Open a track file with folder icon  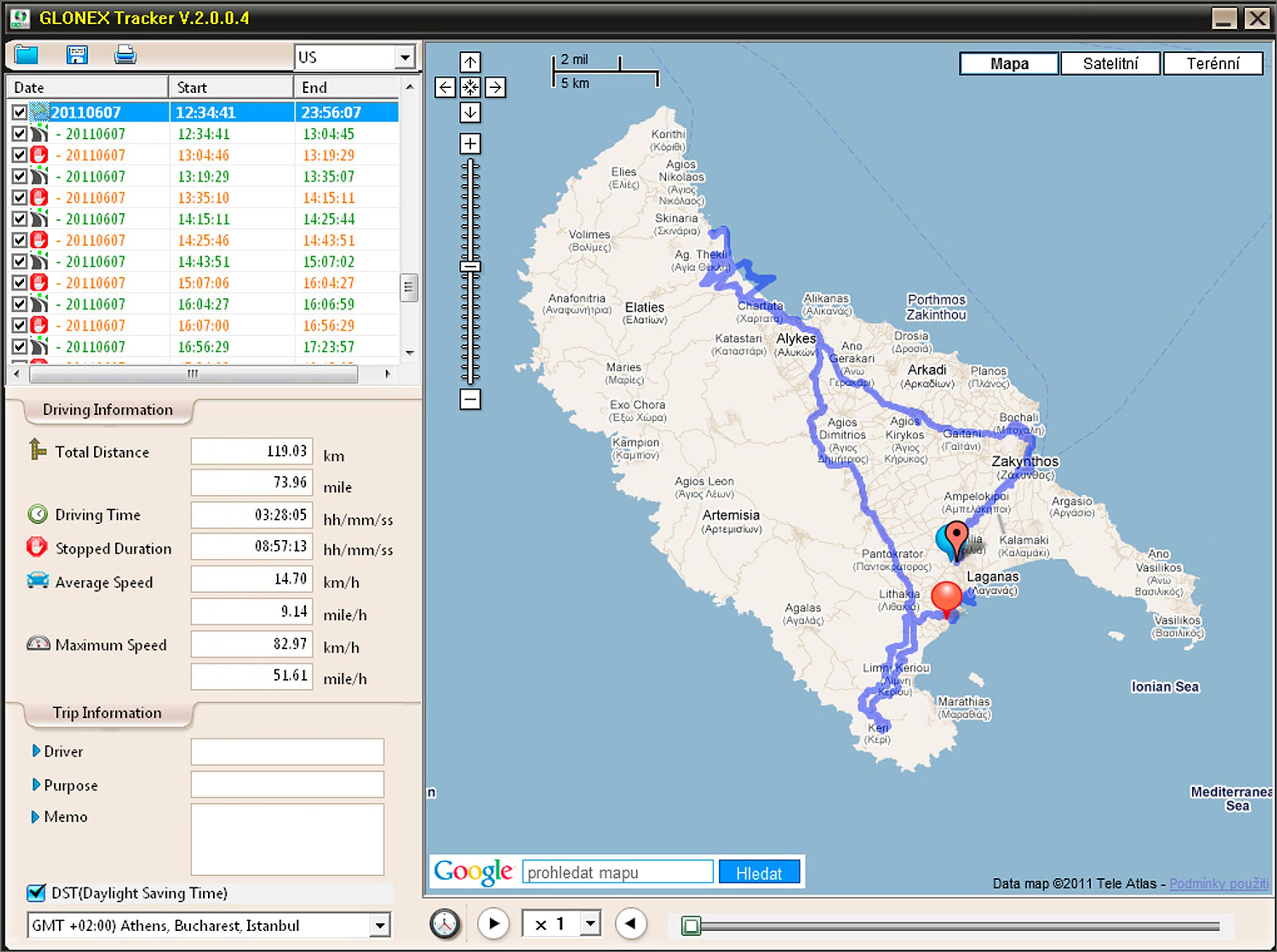click(26, 56)
